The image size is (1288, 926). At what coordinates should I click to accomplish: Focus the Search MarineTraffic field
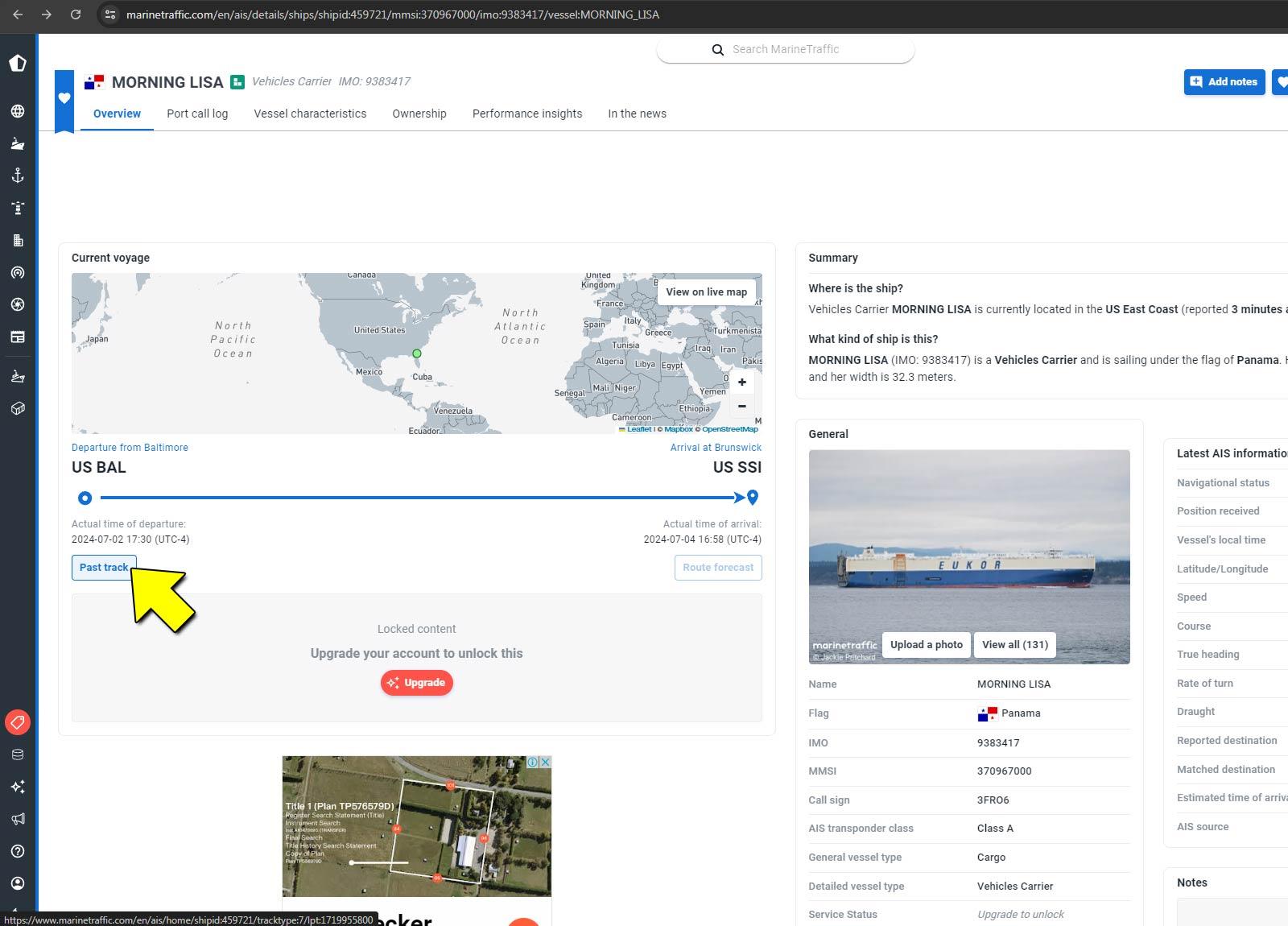(786, 49)
